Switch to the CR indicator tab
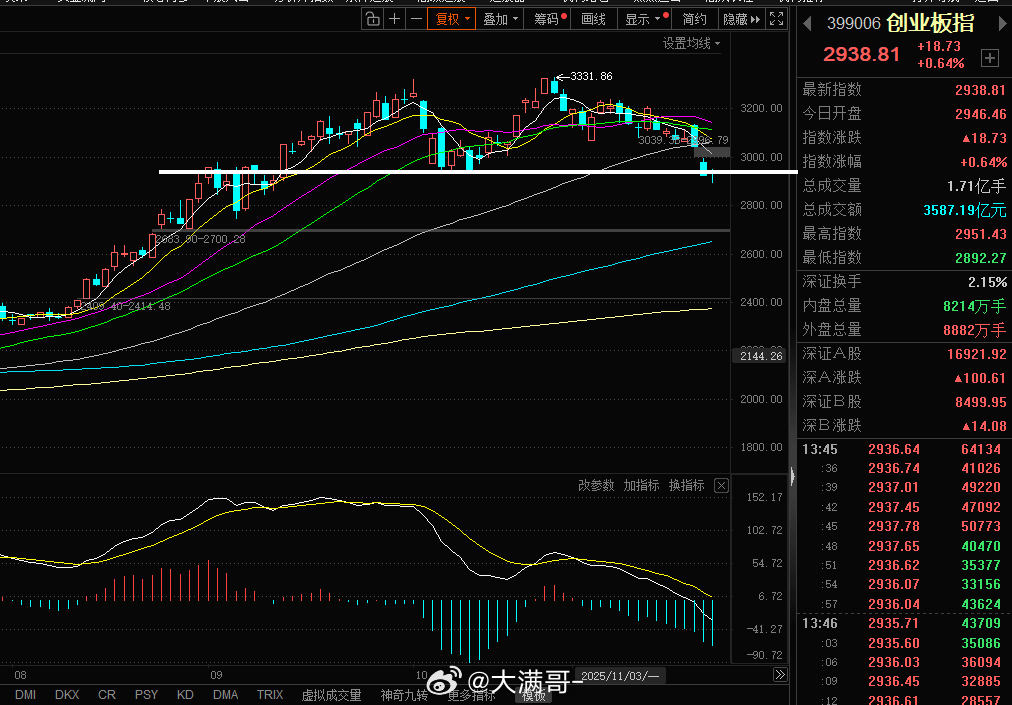This screenshot has width=1012, height=705. (106, 695)
